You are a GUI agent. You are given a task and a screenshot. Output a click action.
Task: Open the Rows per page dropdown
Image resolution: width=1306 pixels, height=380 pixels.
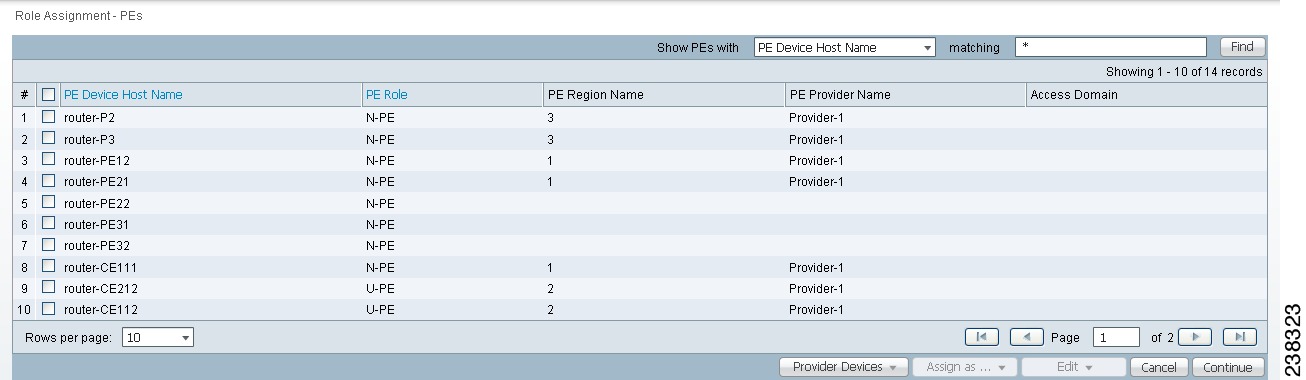click(x=158, y=338)
